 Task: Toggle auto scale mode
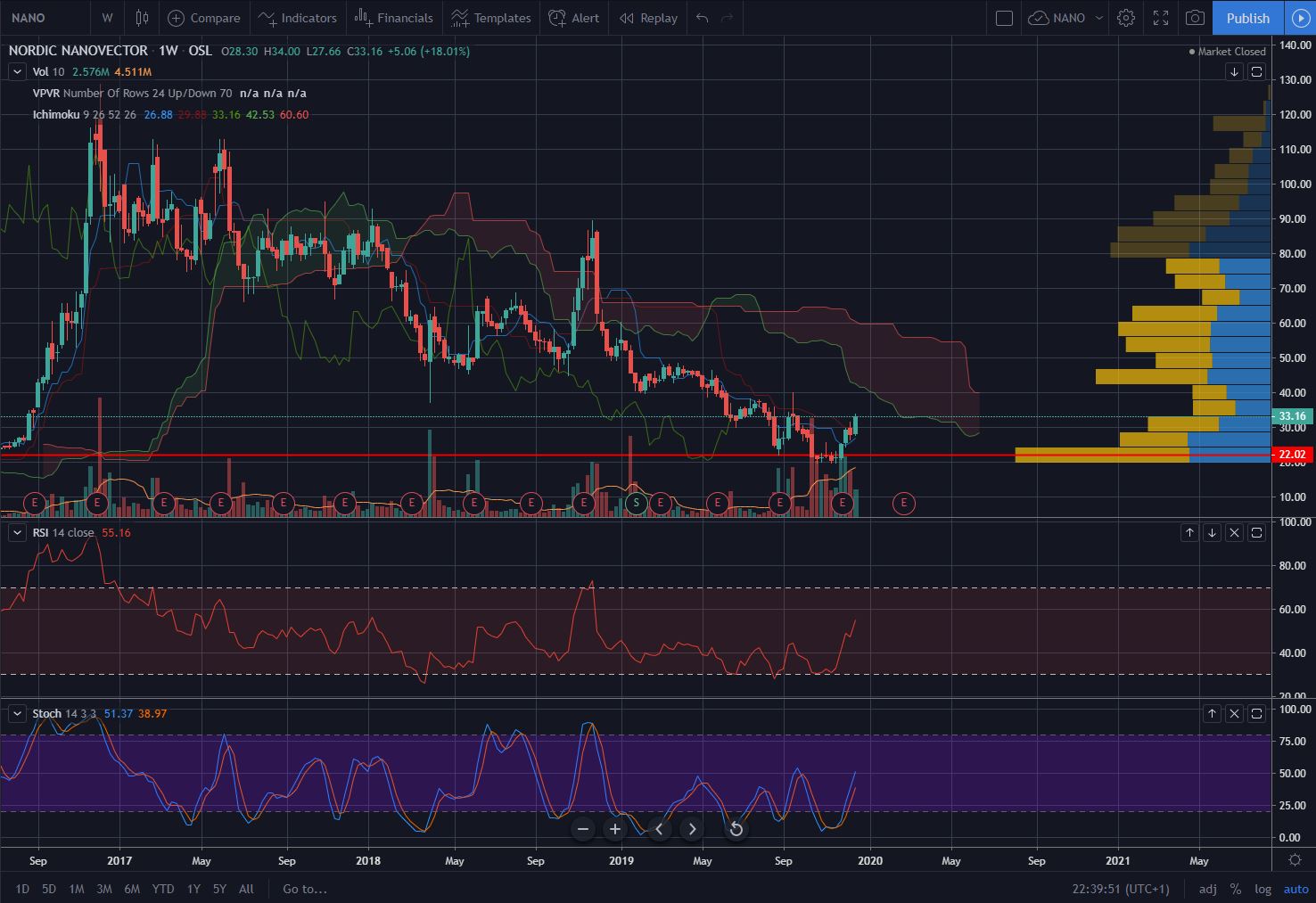tap(1295, 889)
